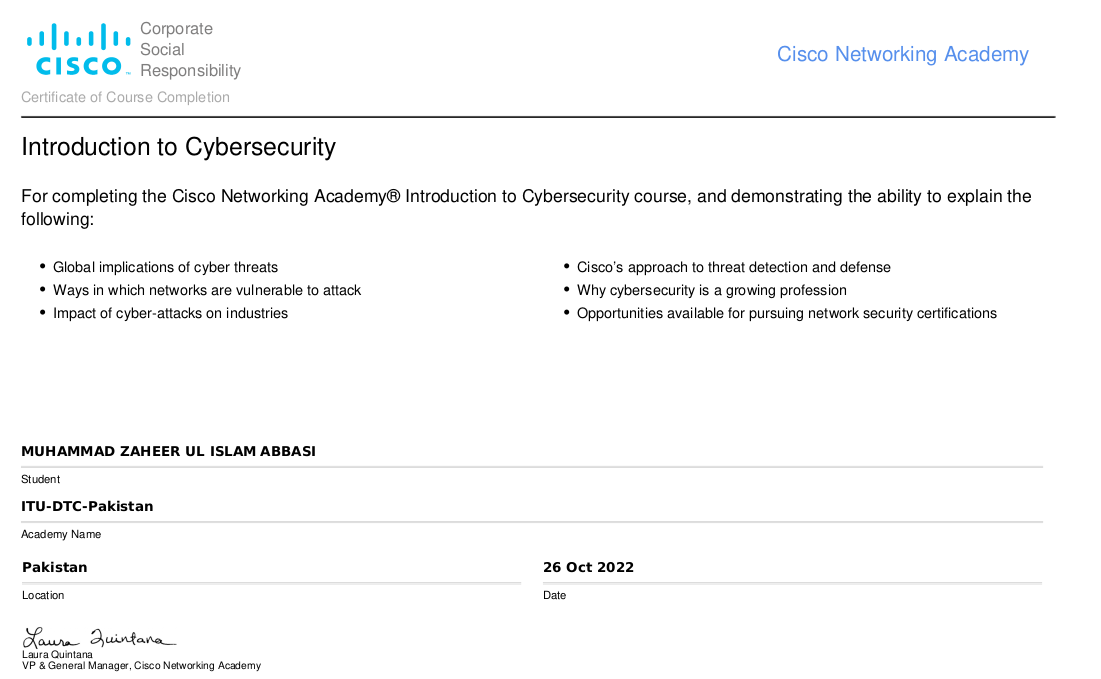1101x679 pixels.
Task: Click the Introduction to Cybersecurity title
Action: pos(178,147)
